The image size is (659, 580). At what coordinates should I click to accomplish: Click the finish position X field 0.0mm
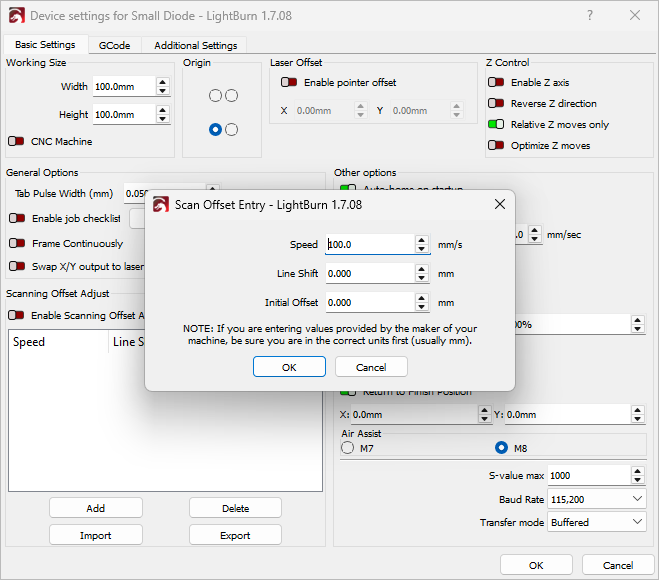tap(414, 414)
